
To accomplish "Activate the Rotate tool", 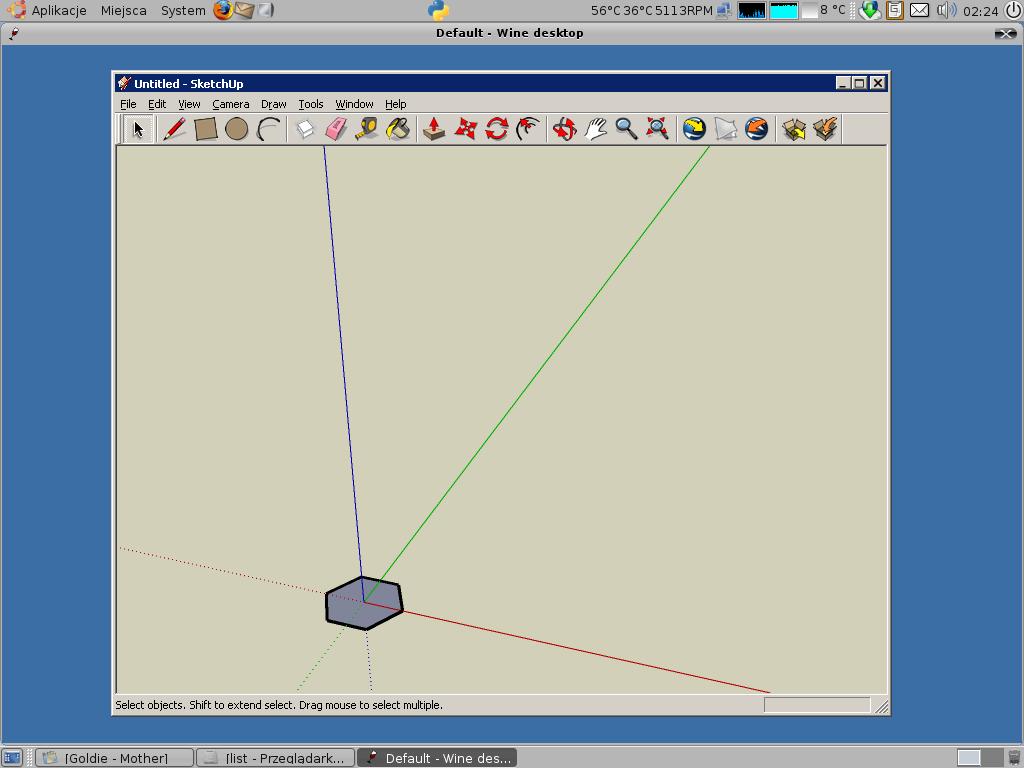I will pos(496,129).
